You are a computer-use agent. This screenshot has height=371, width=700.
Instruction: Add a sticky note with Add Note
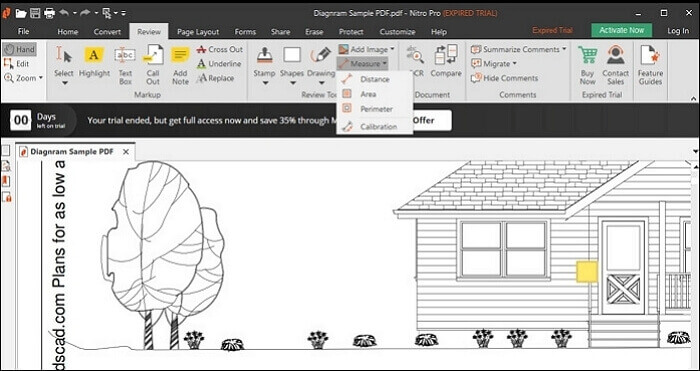pyautogui.click(x=180, y=65)
